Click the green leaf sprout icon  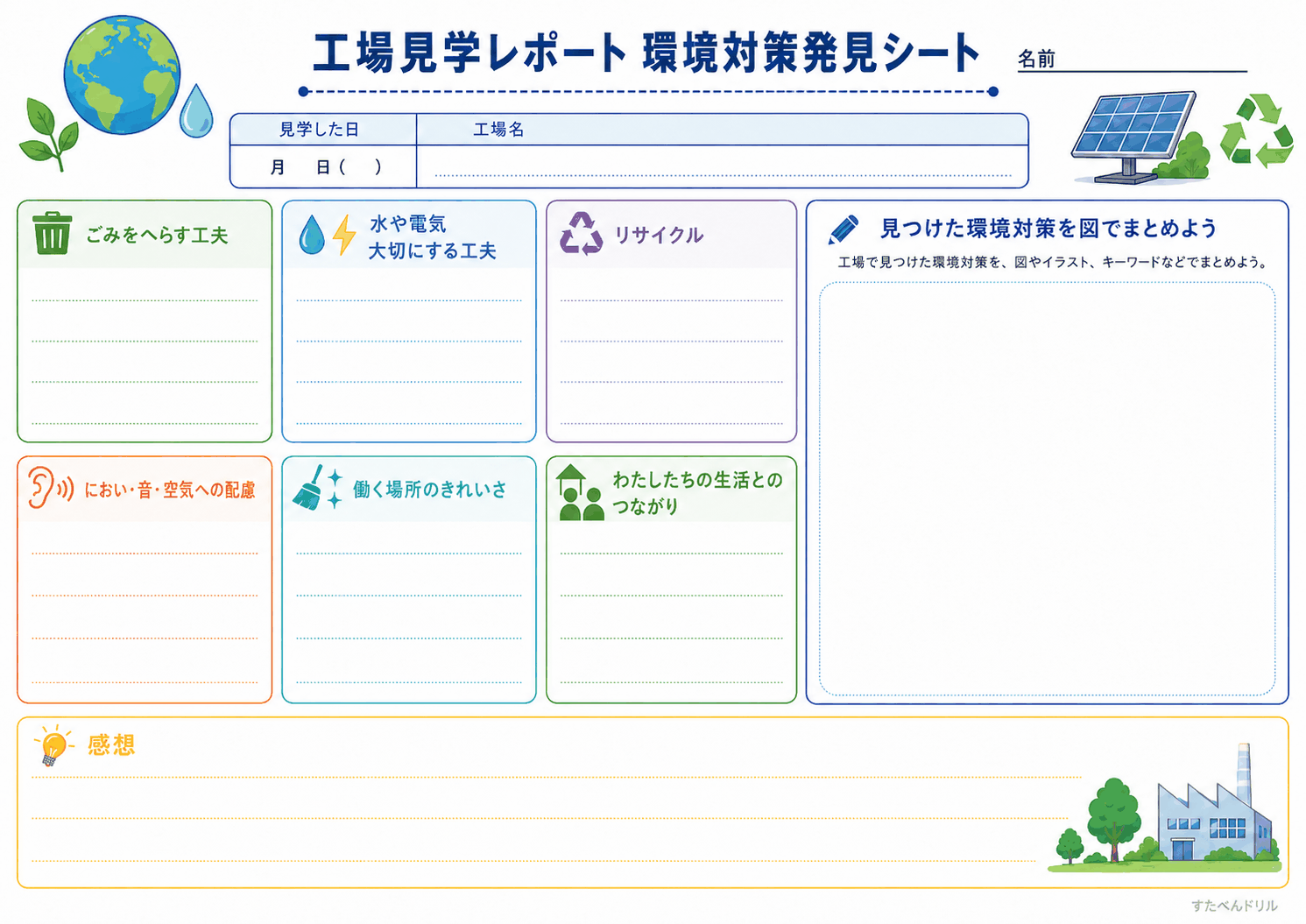click(48, 134)
